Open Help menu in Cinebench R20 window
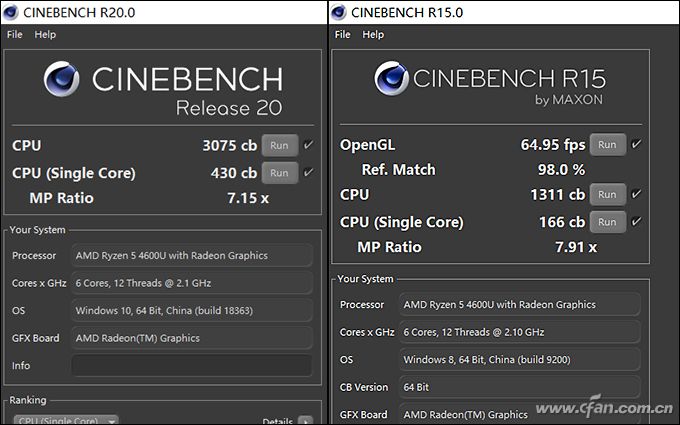 coord(45,34)
